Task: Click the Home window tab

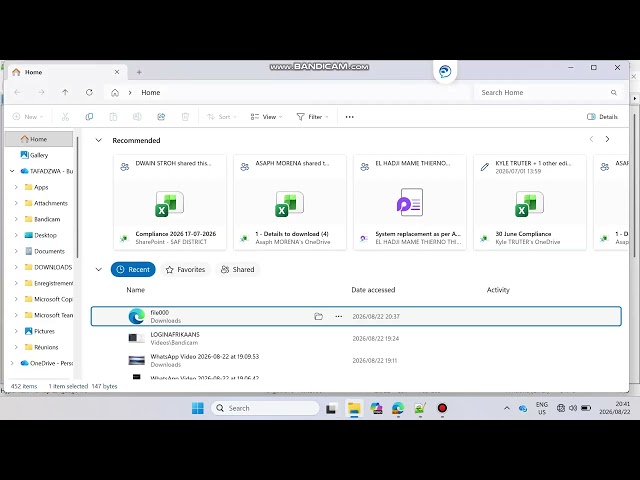Action: [67, 72]
